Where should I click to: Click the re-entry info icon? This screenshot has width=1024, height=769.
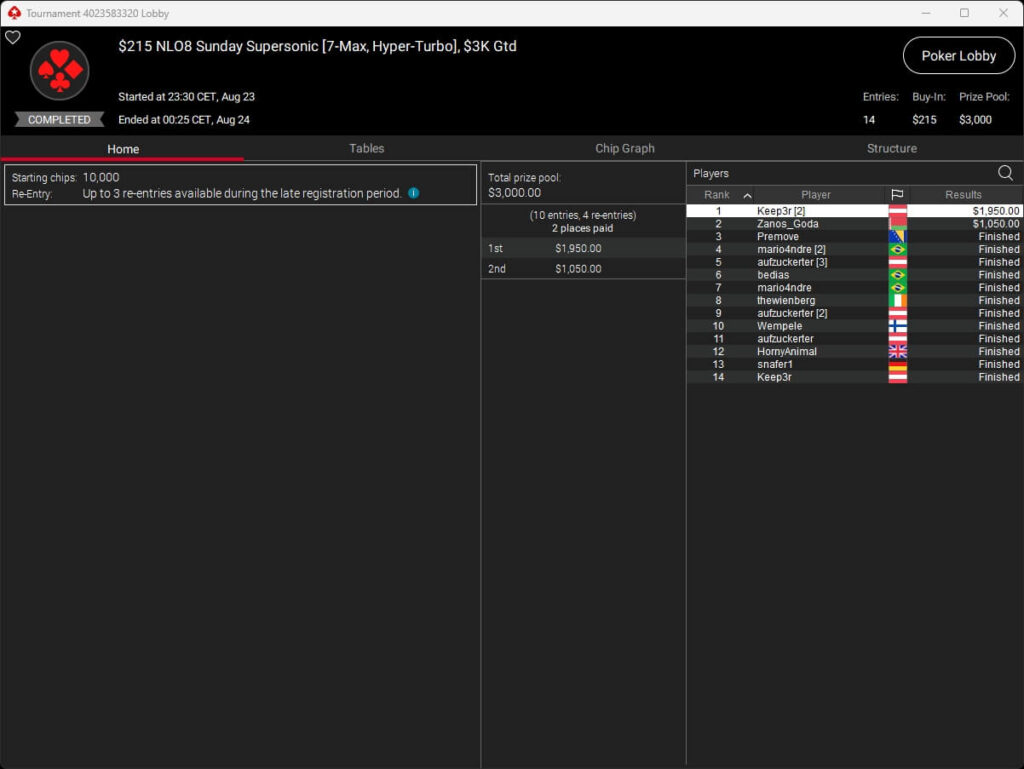click(x=413, y=193)
